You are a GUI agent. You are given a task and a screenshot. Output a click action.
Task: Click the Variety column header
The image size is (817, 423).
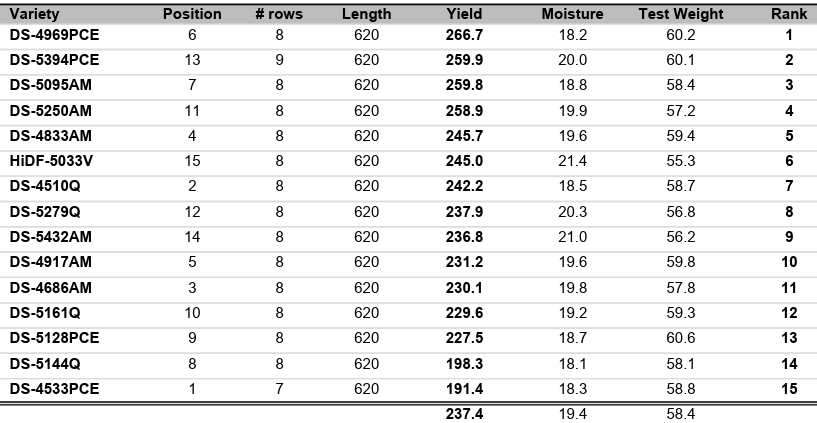pyautogui.click(x=35, y=15)
